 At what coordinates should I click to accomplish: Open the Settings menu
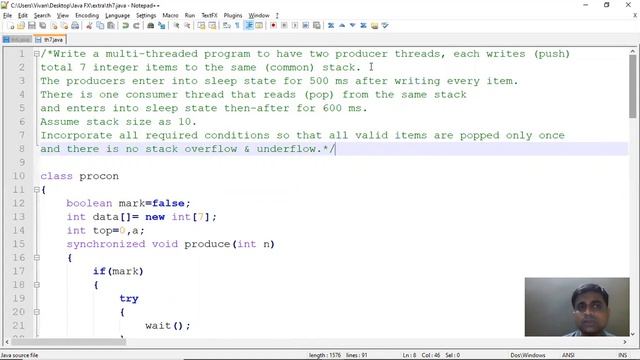tap(146, 16)
